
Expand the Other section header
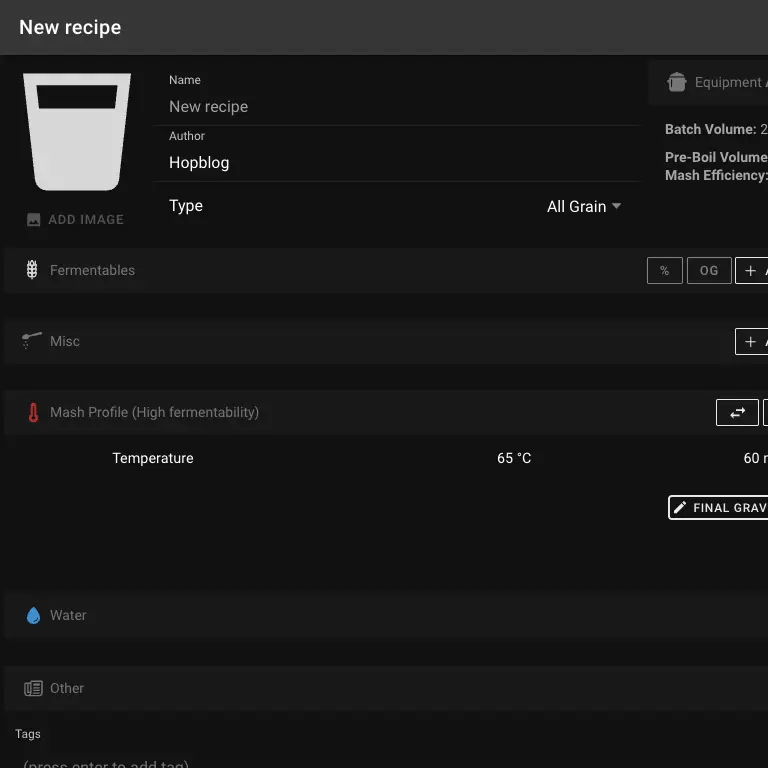[67, 688]
